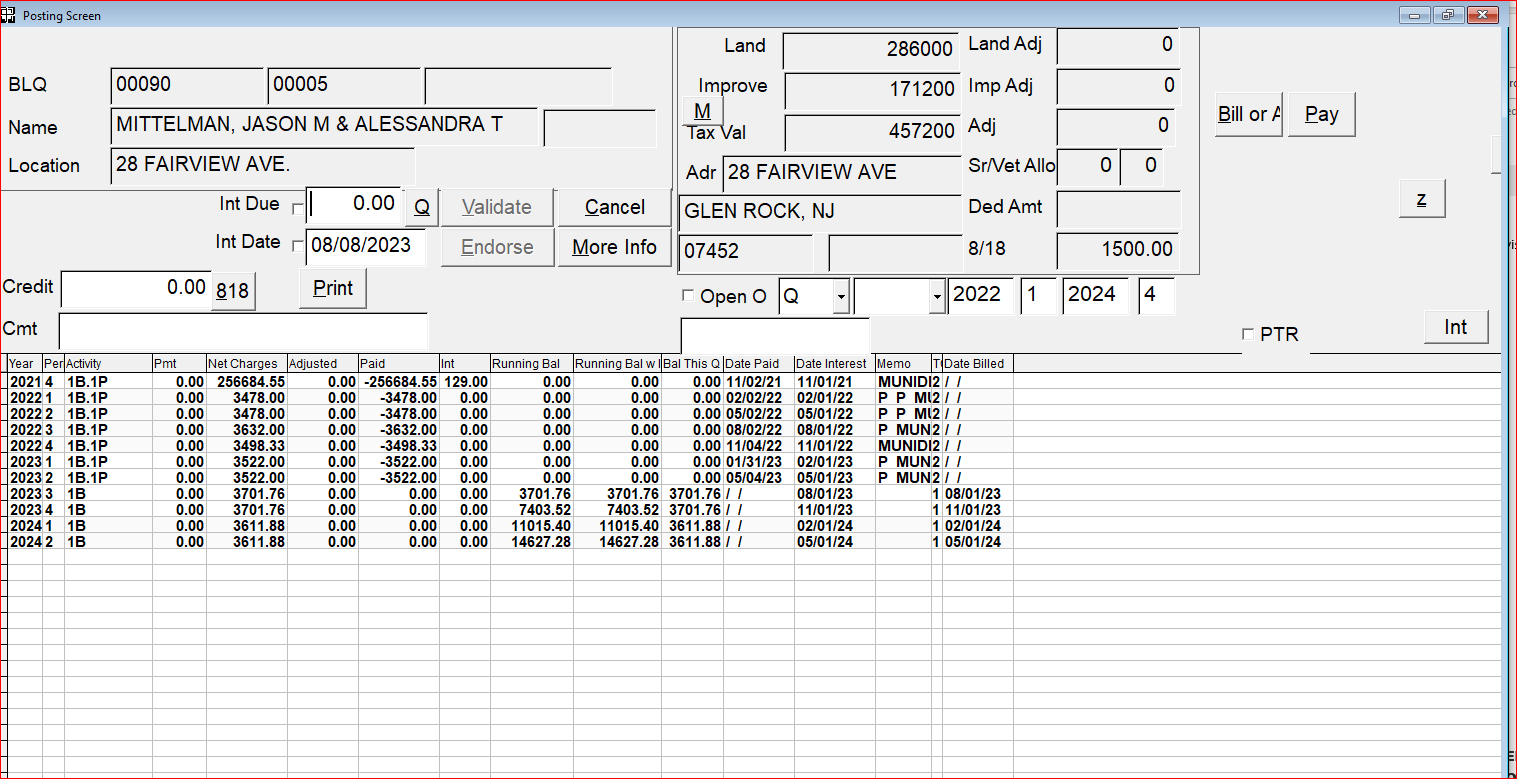Click into the Cmt comment field
1517x779 pixels.
coord(243,329)
